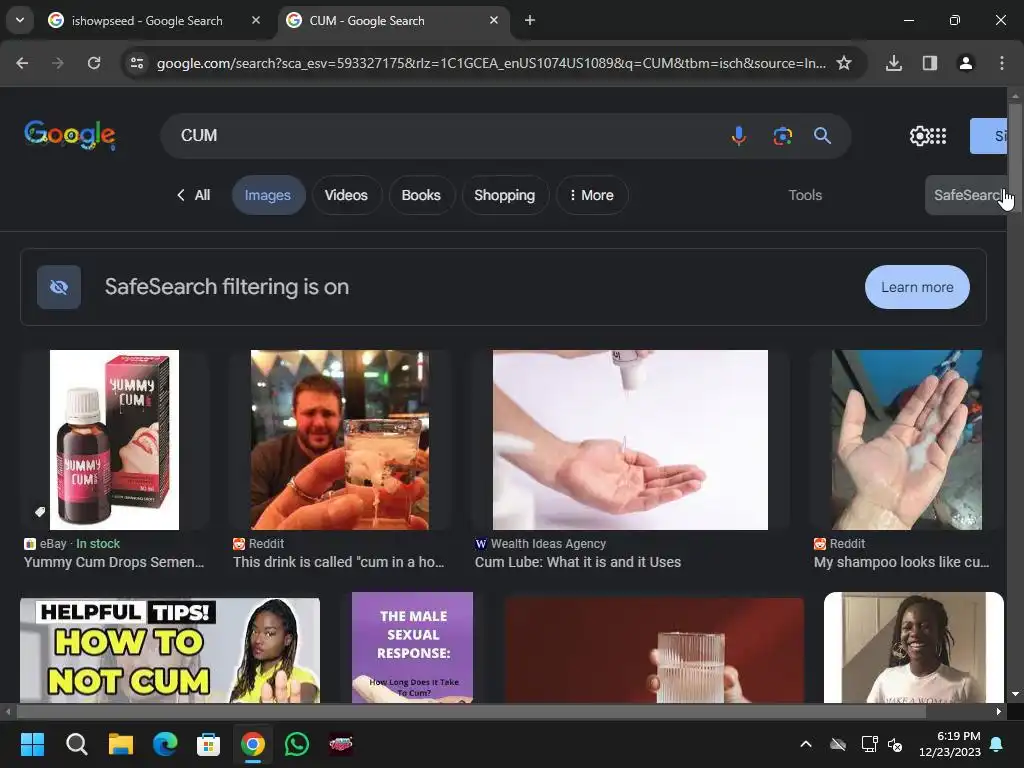Open Chrome downloads

894,63
